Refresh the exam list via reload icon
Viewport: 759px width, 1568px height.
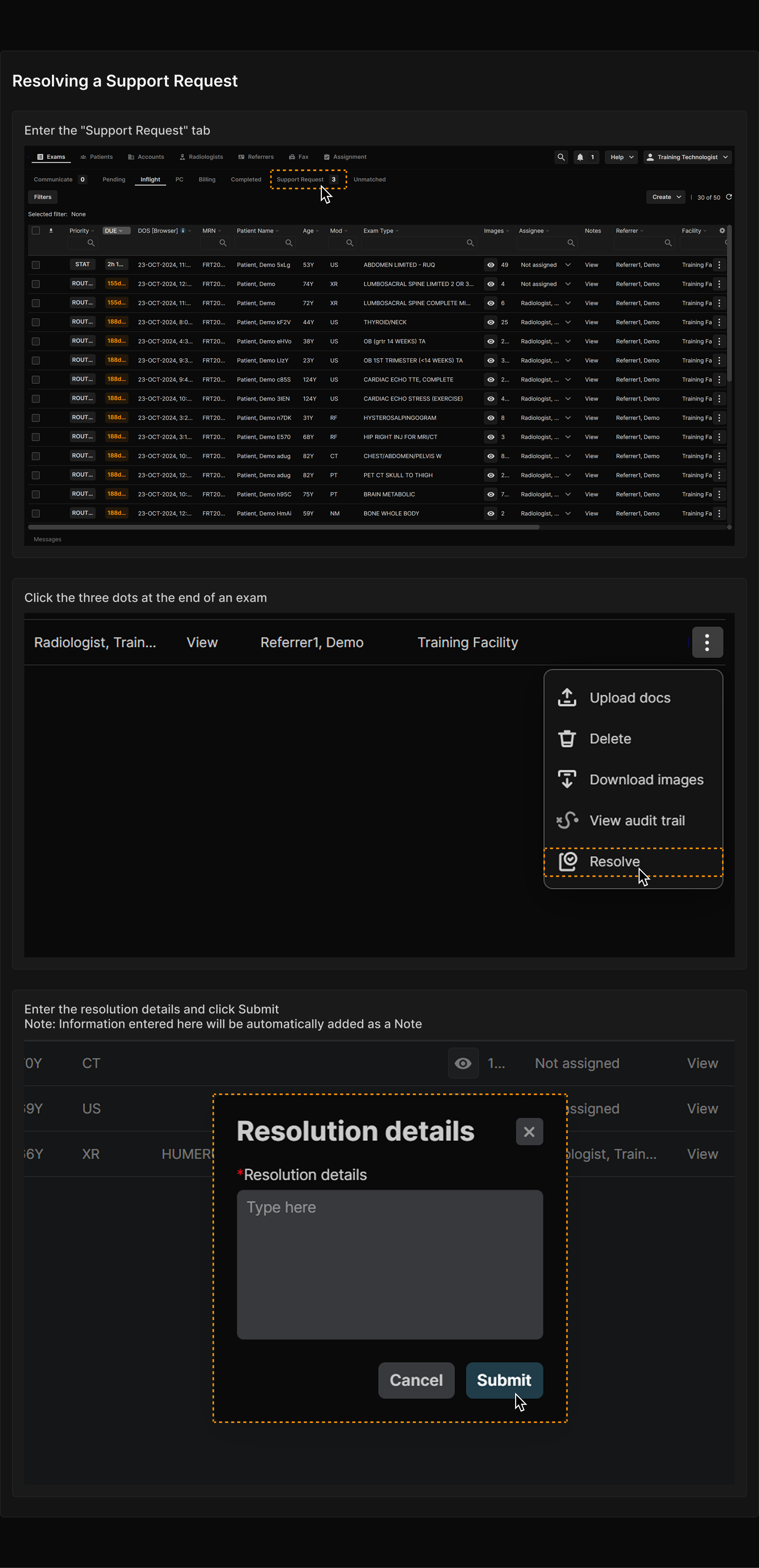729,197
